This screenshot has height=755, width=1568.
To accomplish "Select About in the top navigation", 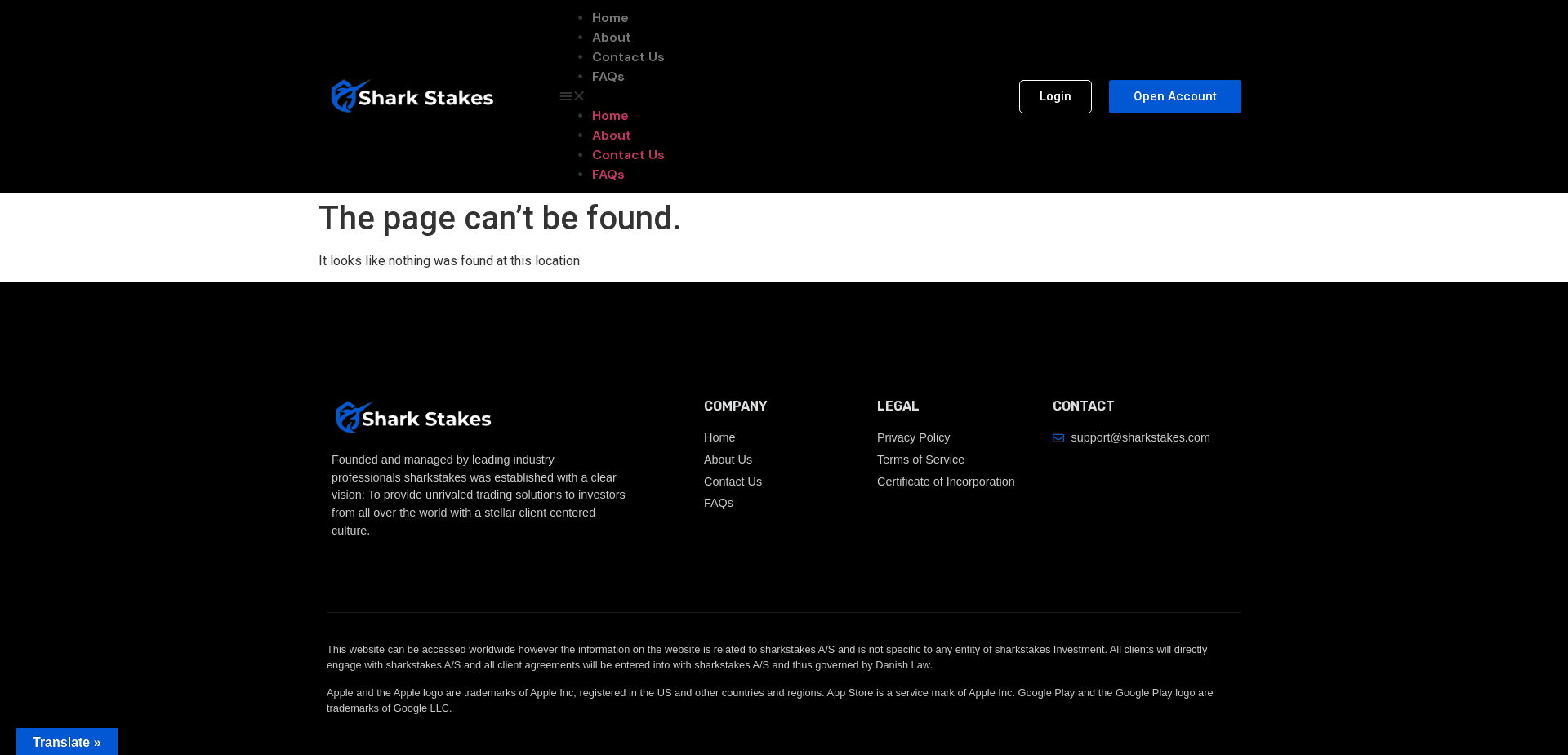I will tap(611, 37).
